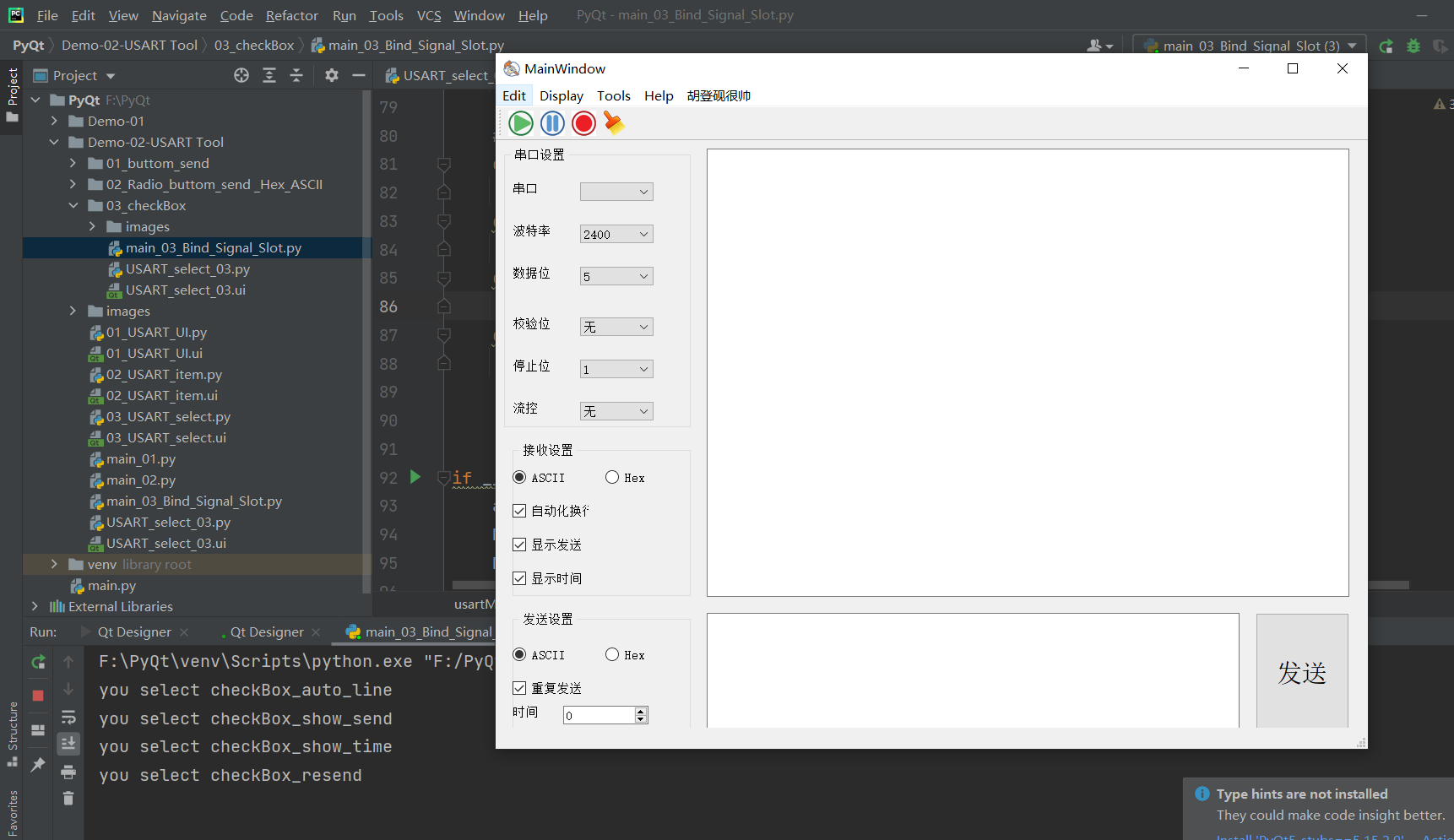Image resolution: width=1454 pixels, height=840 pixels.
Task: Print the Run console output
Action: [x=68, y=772]
